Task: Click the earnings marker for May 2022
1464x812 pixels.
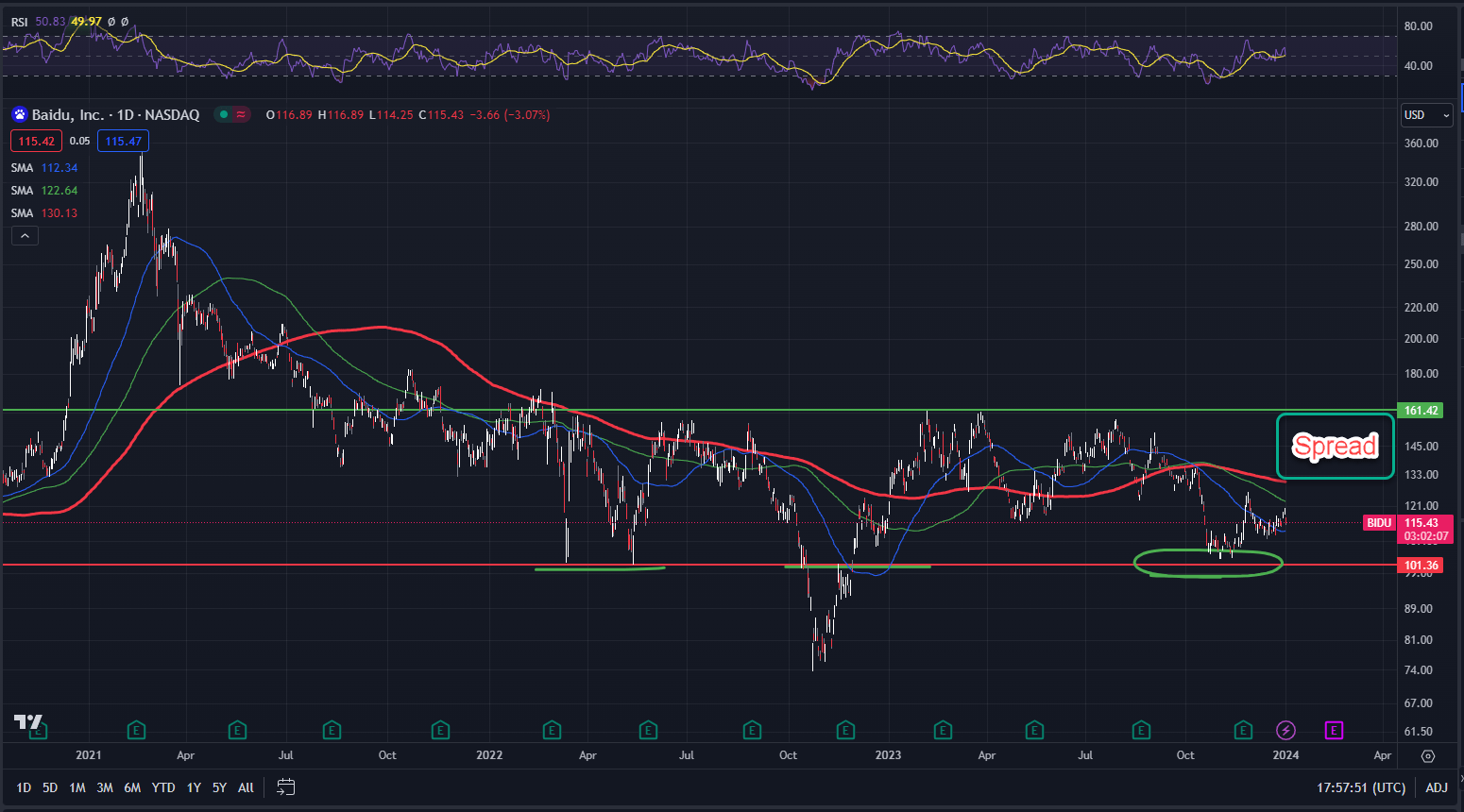Action: (648, 730)
